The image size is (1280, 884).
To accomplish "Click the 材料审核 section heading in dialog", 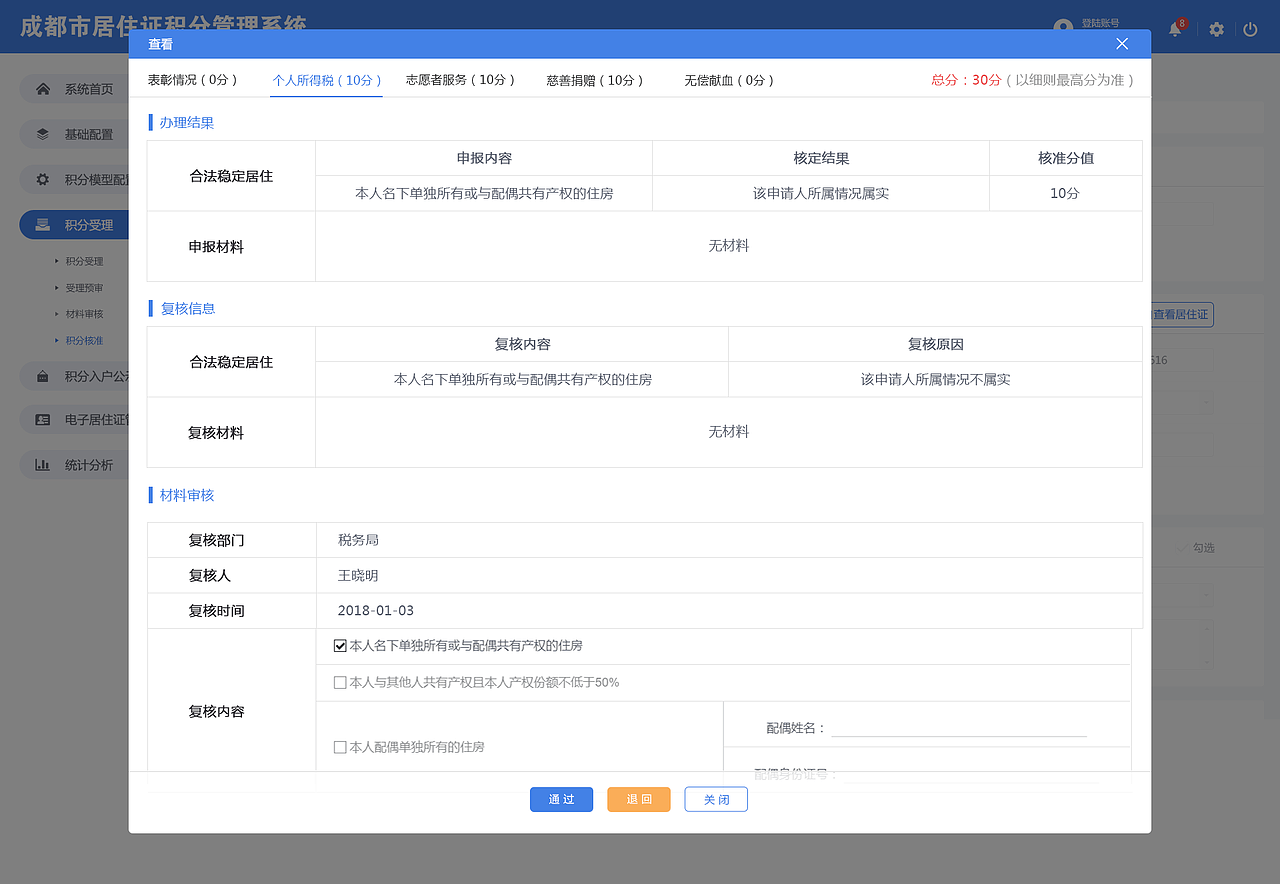I will pos(187,495).
